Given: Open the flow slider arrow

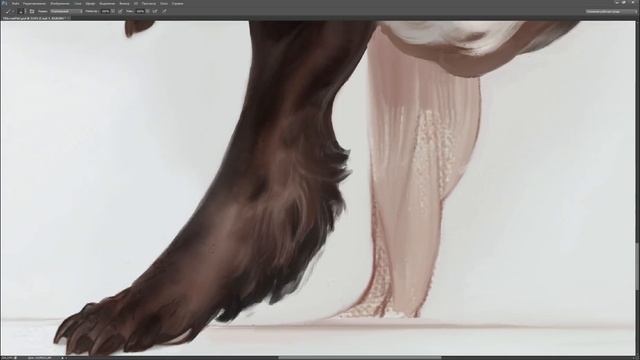Looking at the screenshot, I should tap(148, 11).
